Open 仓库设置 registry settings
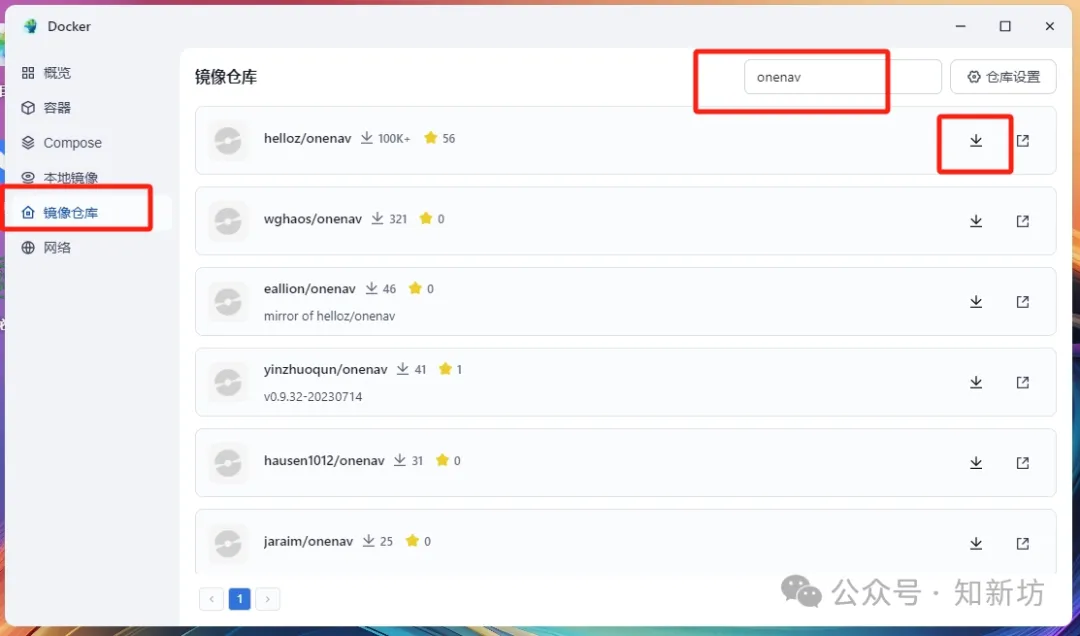Screen dimensions: 1080x636 tap(1003, 76)
